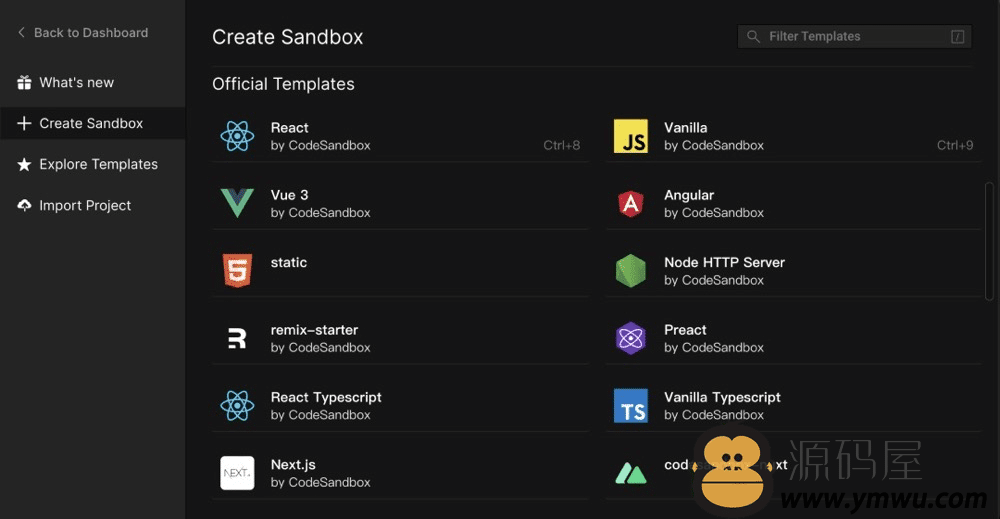Click the Angular red shield logo
Screen dimensions: 1000x519
tap(631, 203)
